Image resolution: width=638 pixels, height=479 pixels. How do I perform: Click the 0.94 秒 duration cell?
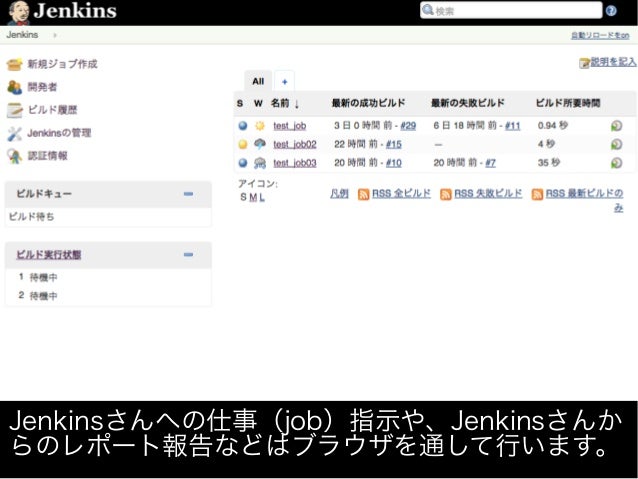click(553, 126)
